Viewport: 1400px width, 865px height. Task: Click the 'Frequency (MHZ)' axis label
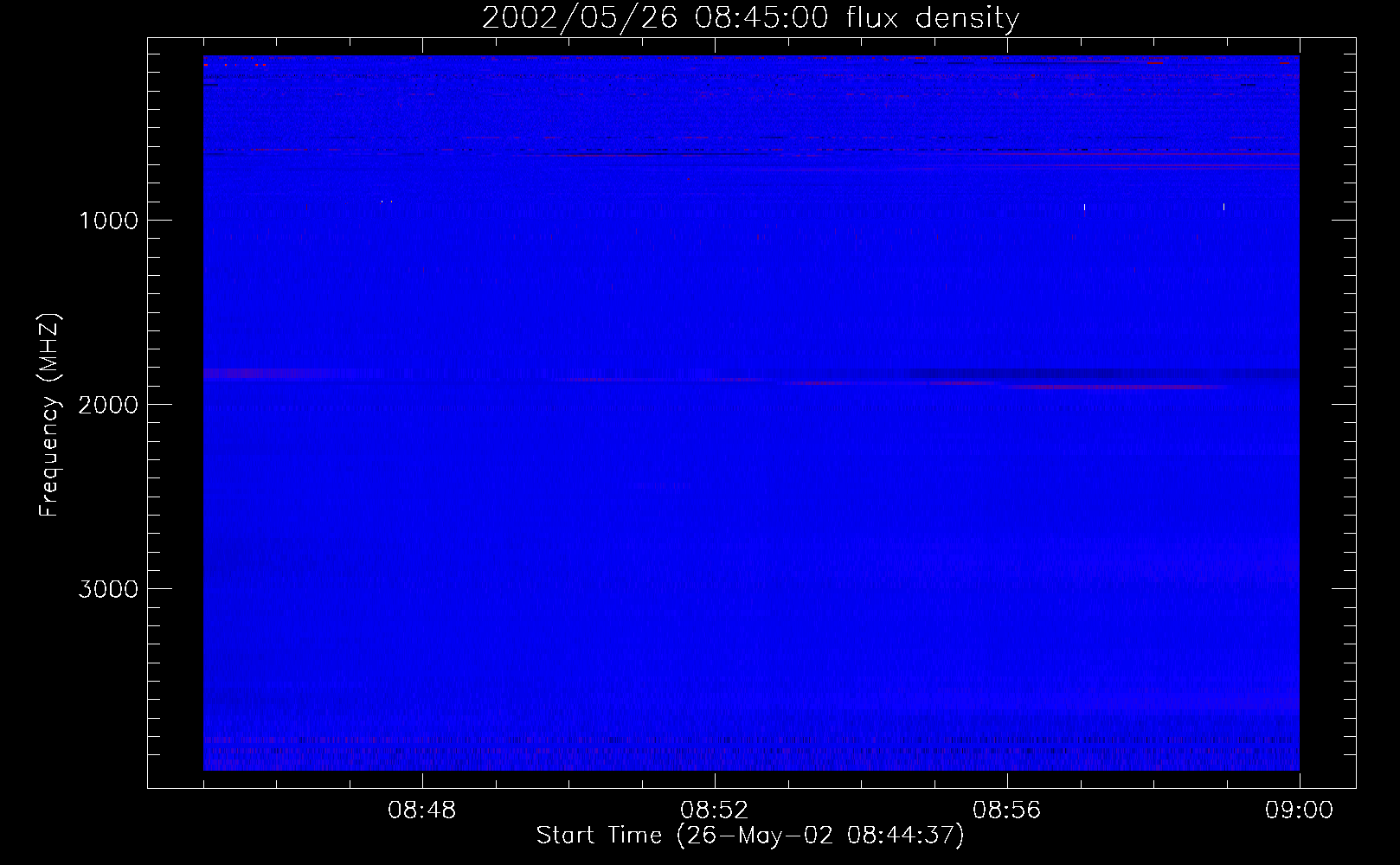(50, 415)
